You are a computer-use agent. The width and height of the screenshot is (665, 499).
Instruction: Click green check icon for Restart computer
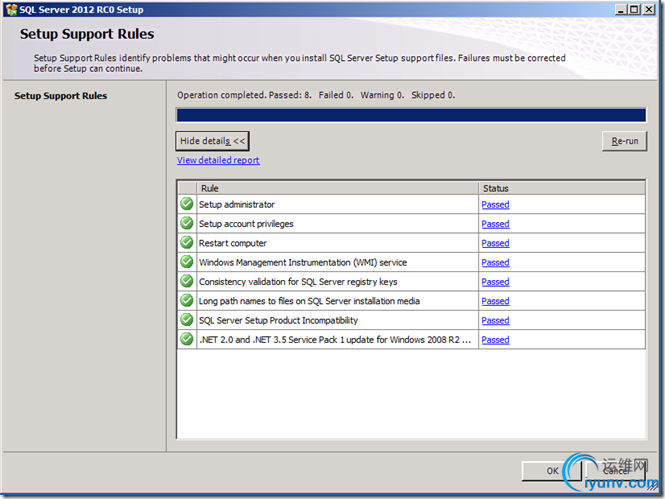187,243
